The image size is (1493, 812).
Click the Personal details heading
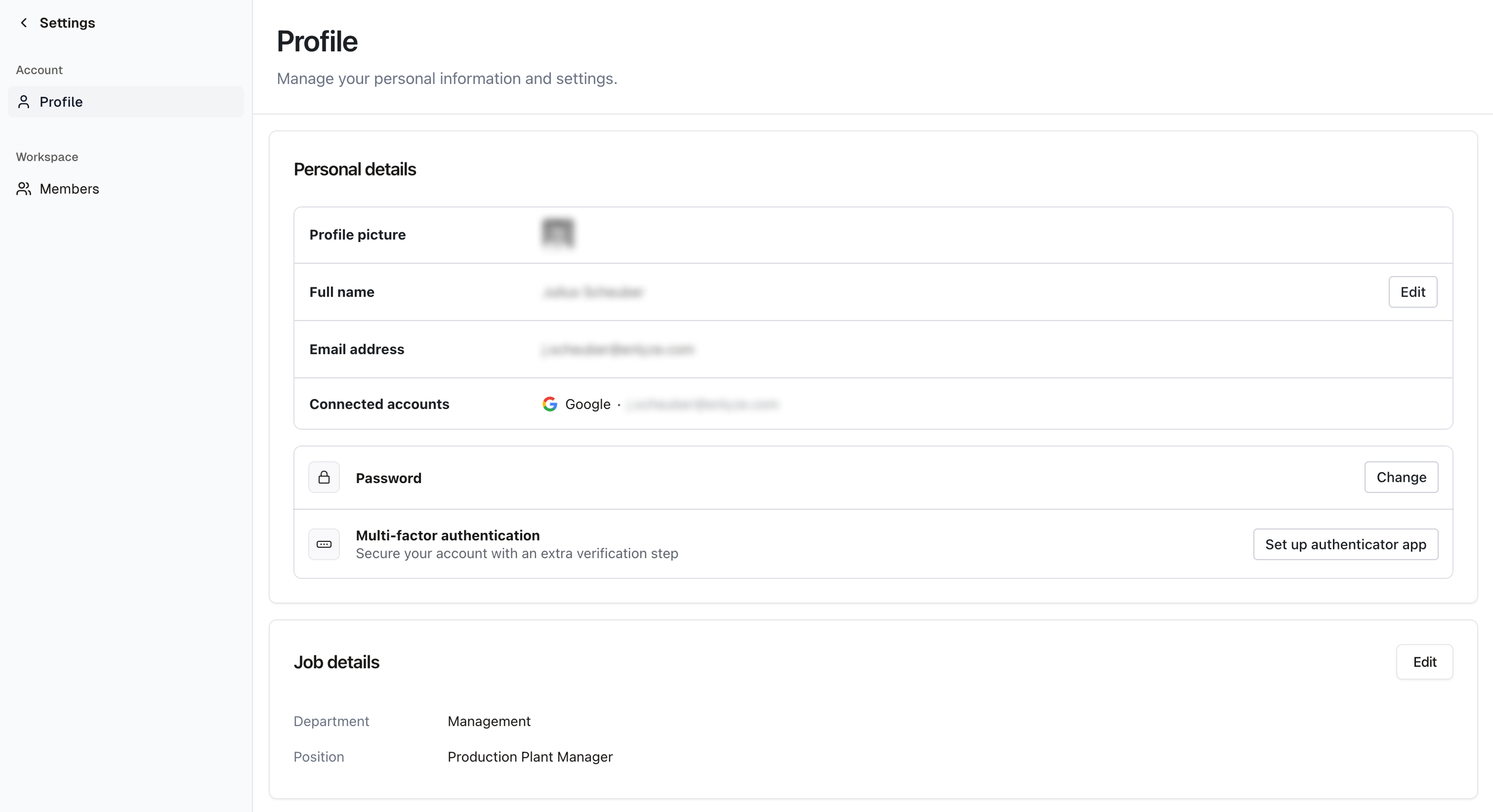(354, 168)
